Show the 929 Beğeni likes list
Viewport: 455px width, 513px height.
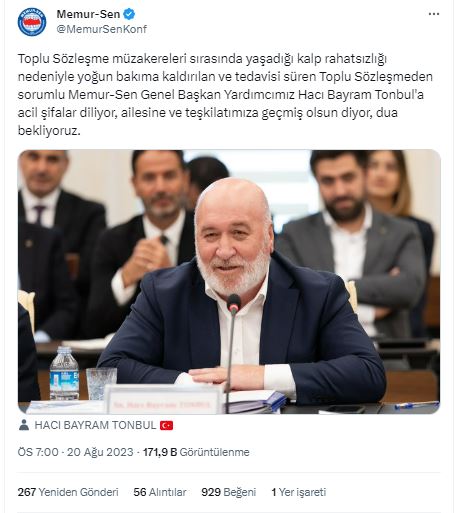[x=228, y=492]
